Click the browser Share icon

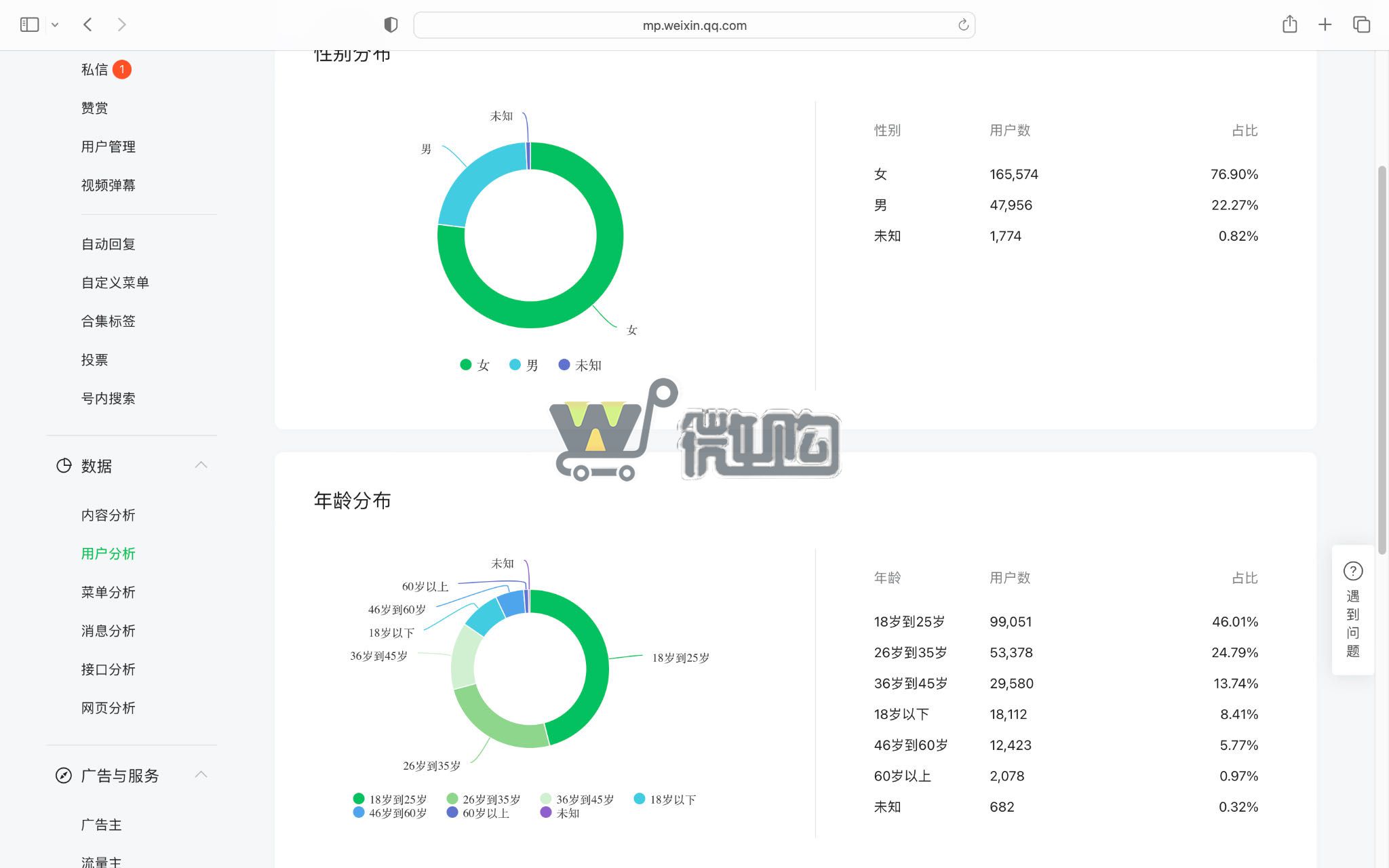click(1289, 24)
